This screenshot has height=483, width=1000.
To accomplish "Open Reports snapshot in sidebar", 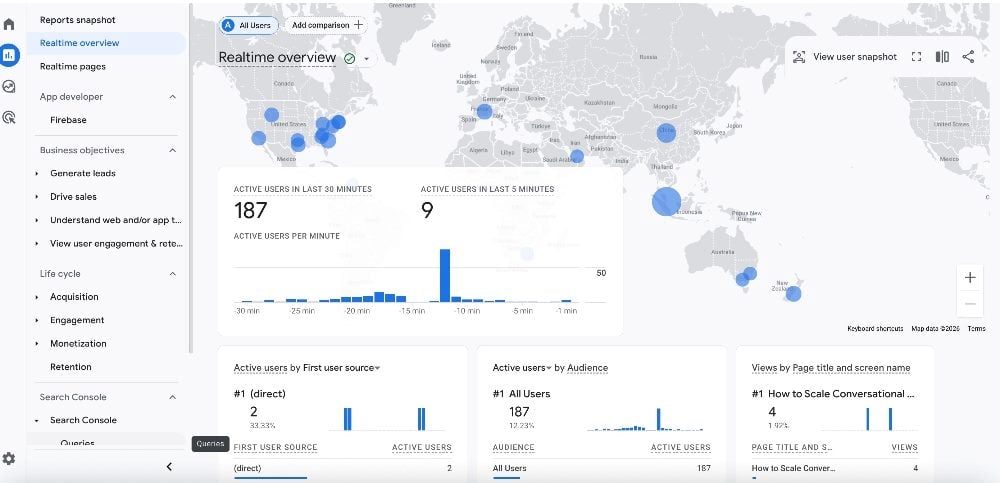I will pyautogui.click(x=77, y=20).
